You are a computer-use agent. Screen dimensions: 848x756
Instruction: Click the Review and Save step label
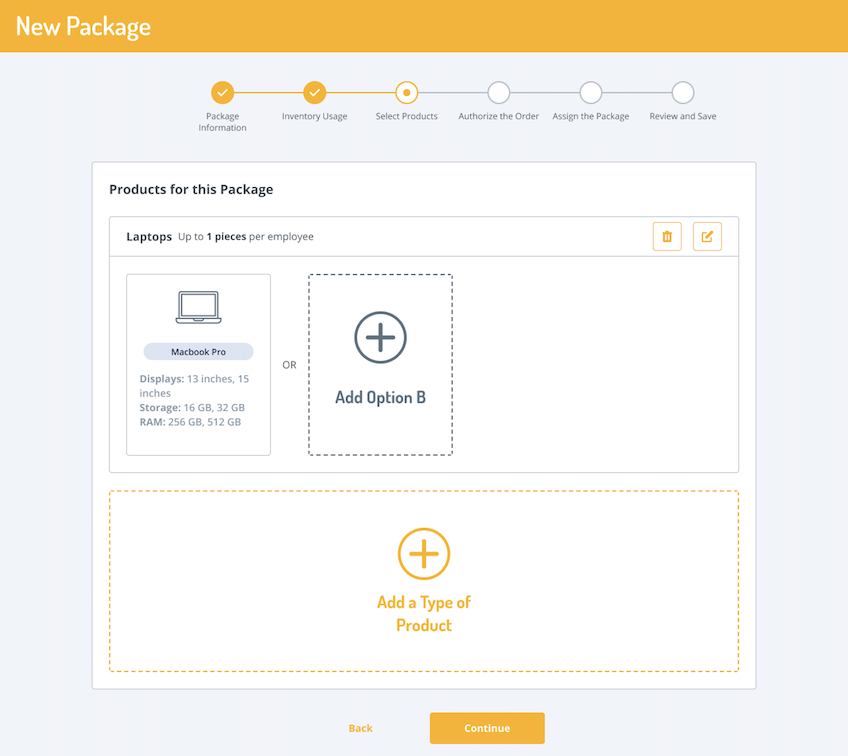point(683,117)
